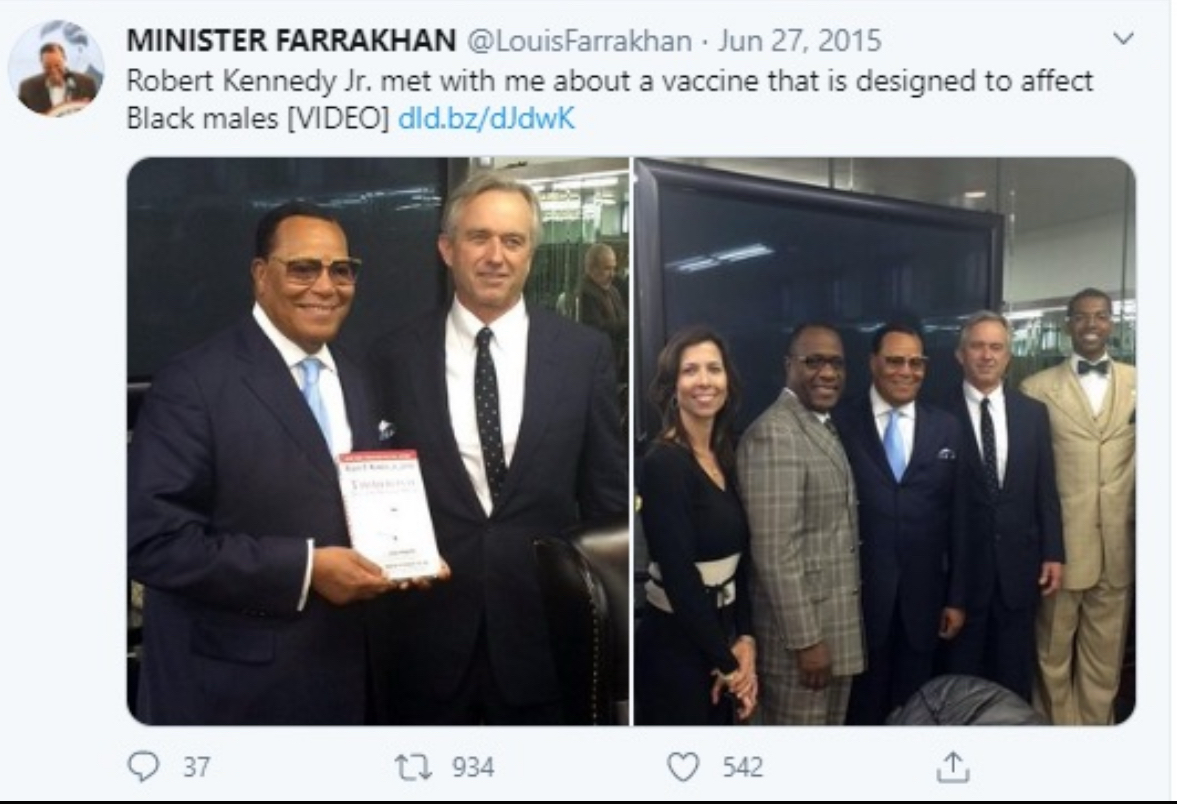This screenshot has width=1177, height=804.
Task: Click the reply count 37
Action: point(196,767)
